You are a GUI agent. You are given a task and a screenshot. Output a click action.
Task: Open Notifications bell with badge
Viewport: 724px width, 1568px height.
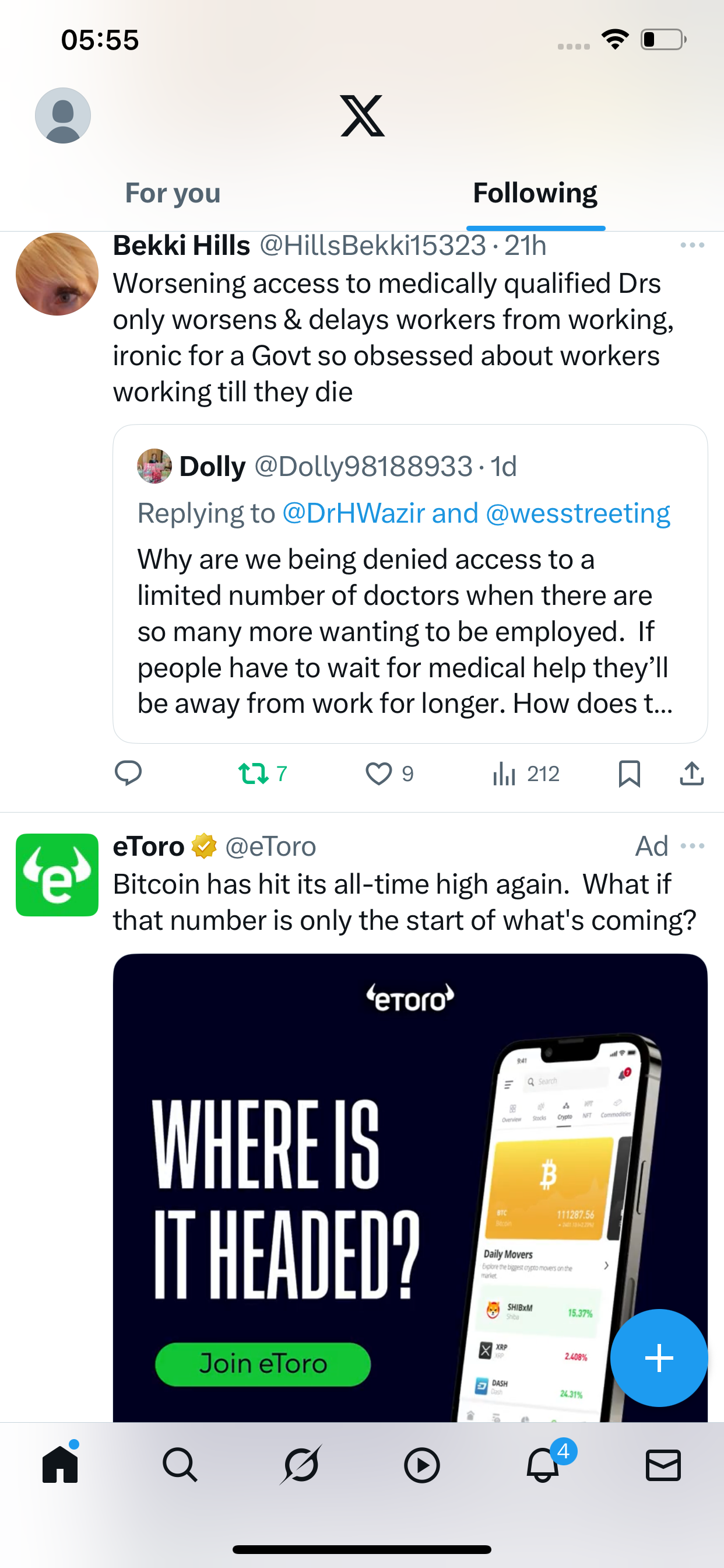pos(543,1464)
